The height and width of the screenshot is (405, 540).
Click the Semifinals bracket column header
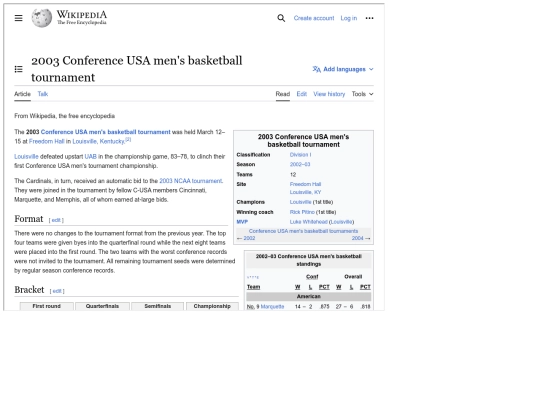[x=158, y=306]
